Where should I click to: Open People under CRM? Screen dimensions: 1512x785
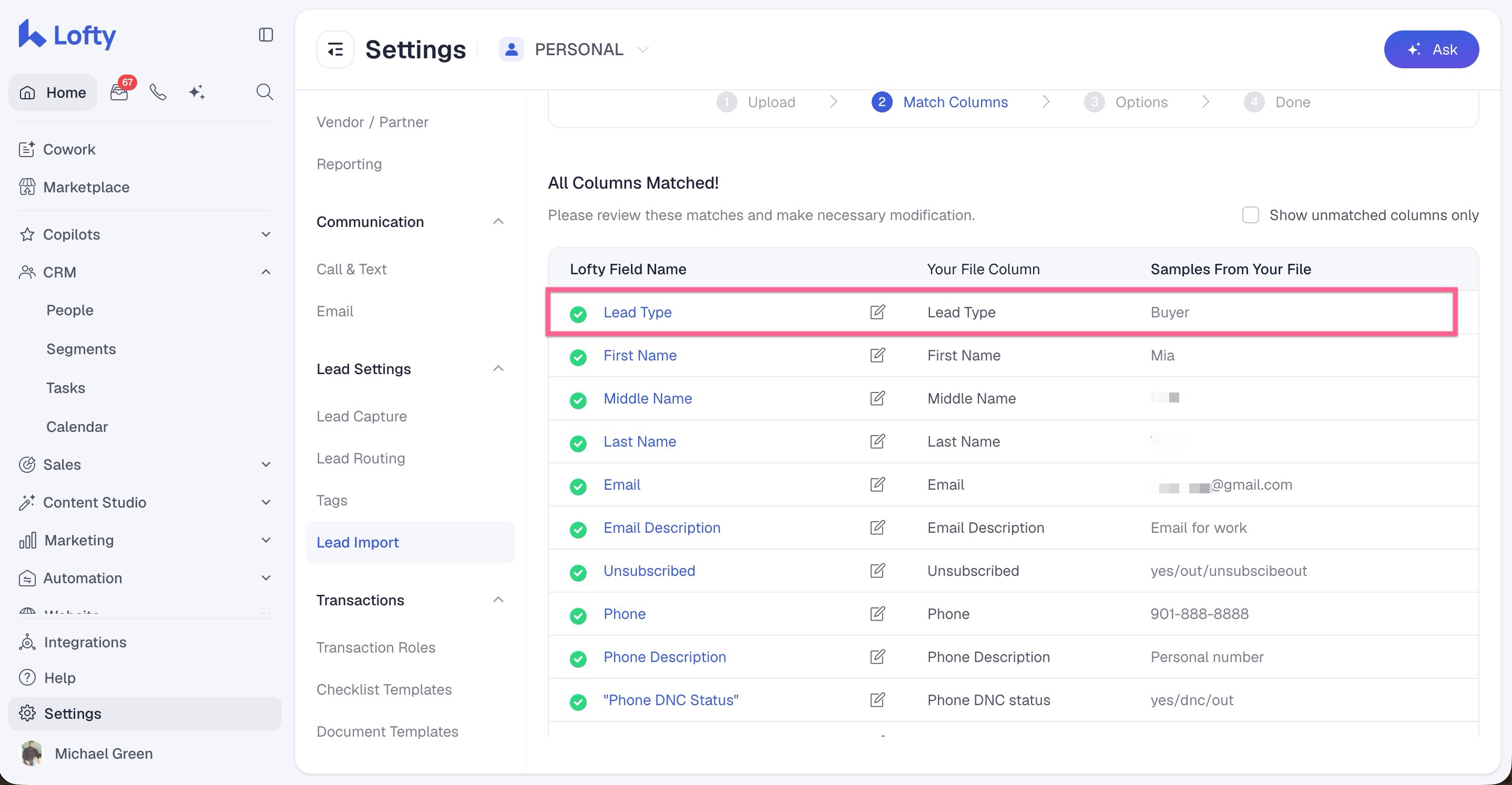(70, 310)
